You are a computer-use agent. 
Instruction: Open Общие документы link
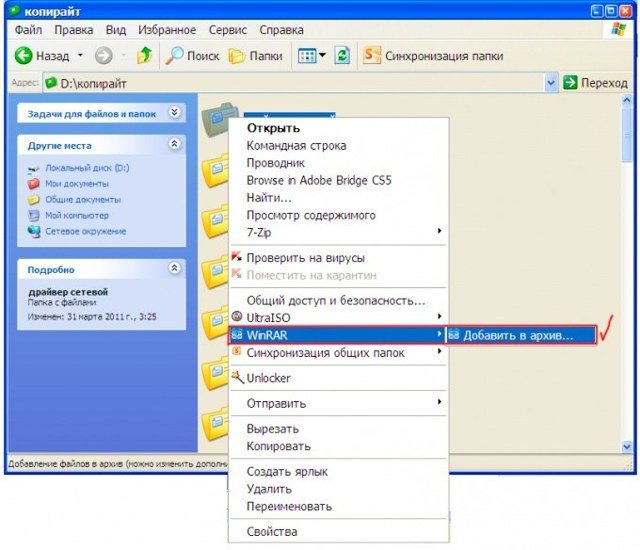click(83, 200)
